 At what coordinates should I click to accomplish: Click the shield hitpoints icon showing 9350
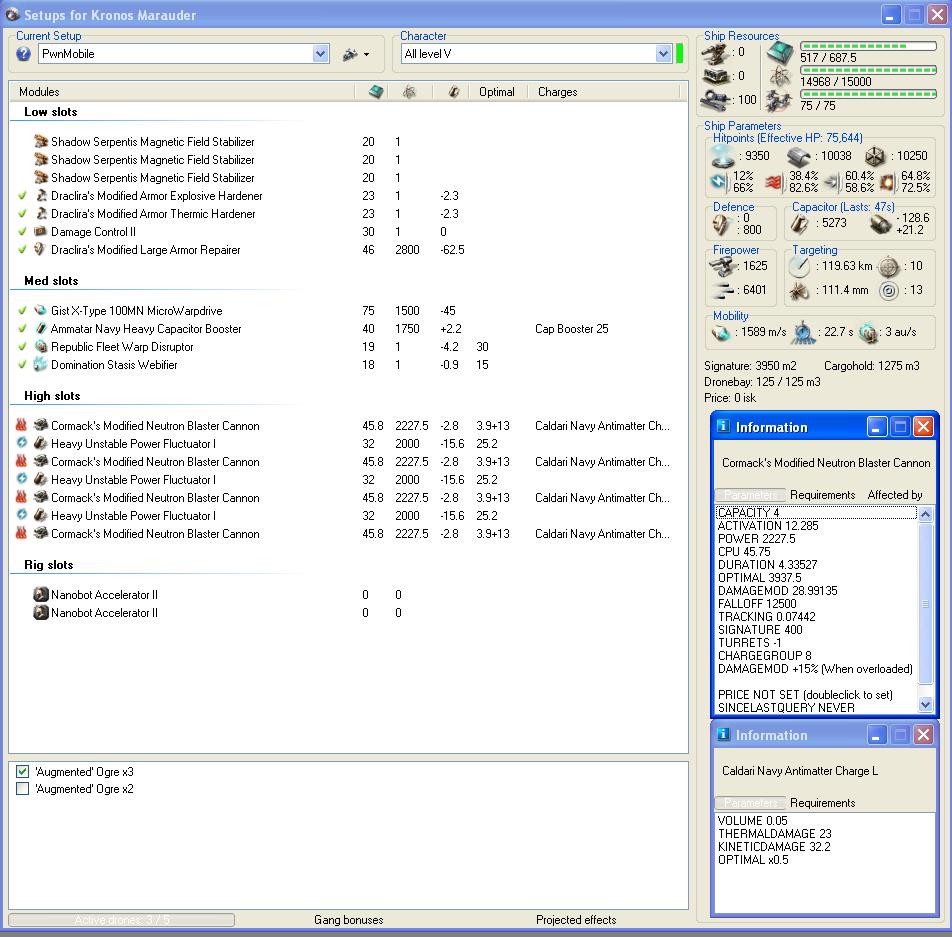click(722, 156)
